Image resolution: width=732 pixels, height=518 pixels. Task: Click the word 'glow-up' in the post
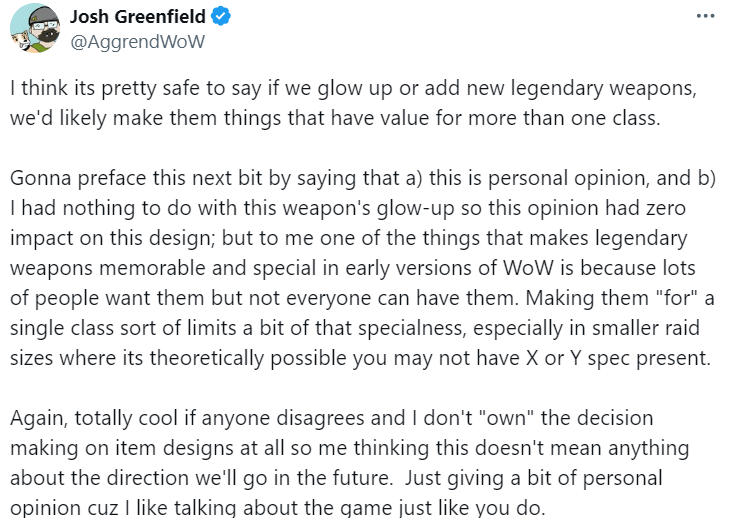click(415, 209)
